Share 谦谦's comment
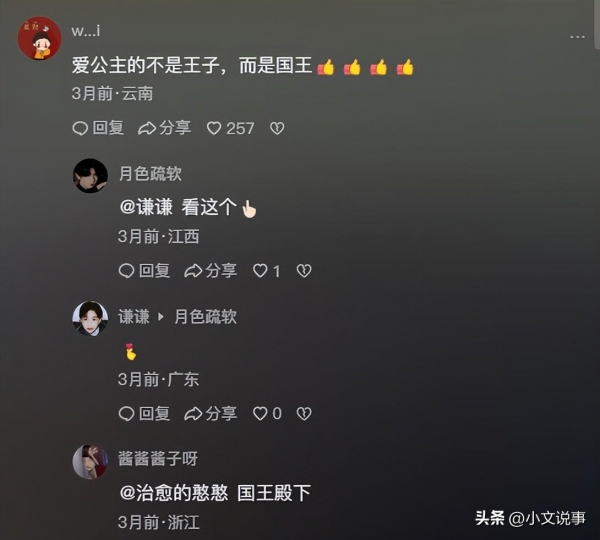The height and width of the screenshot is (540, 600). [x=210, y=414]
